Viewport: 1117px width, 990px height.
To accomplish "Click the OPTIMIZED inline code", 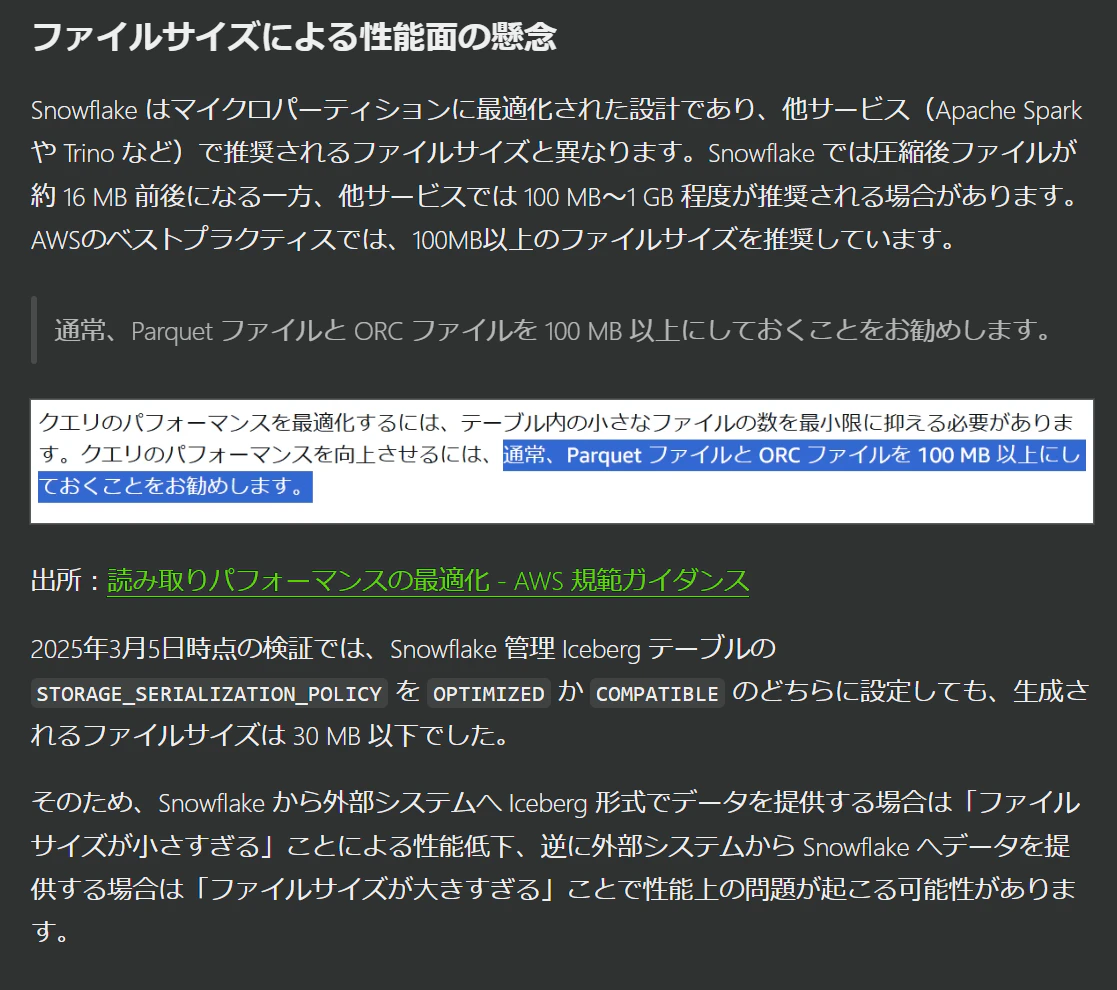I will coord(489,694).
